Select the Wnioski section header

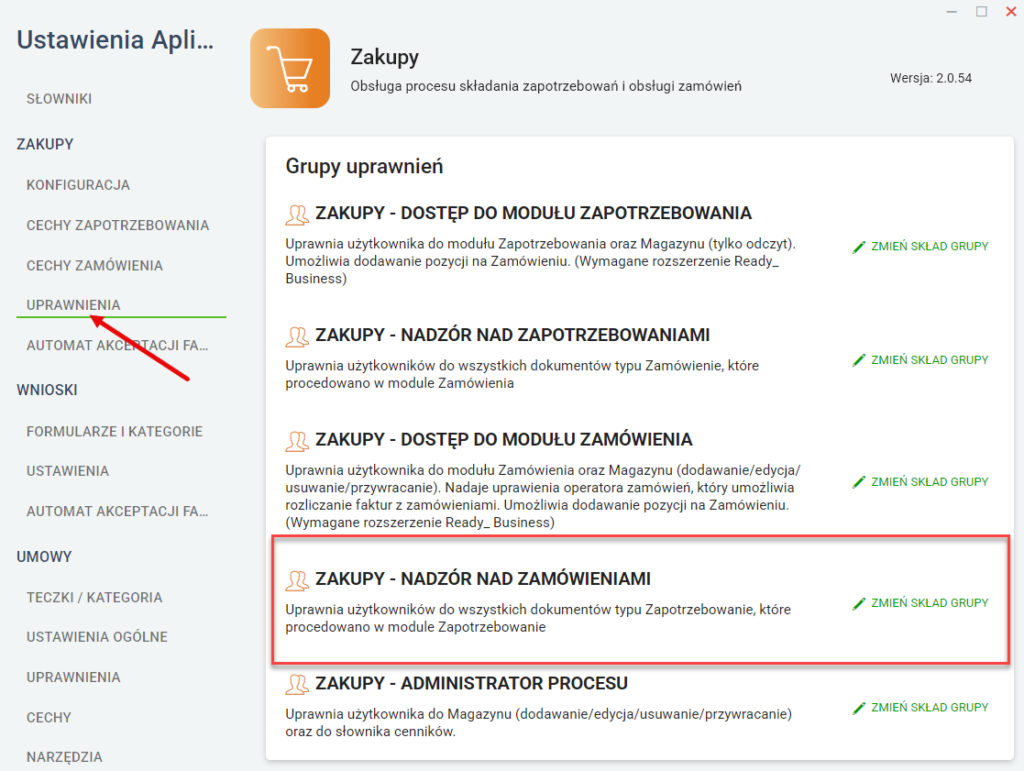coord(47,390)
